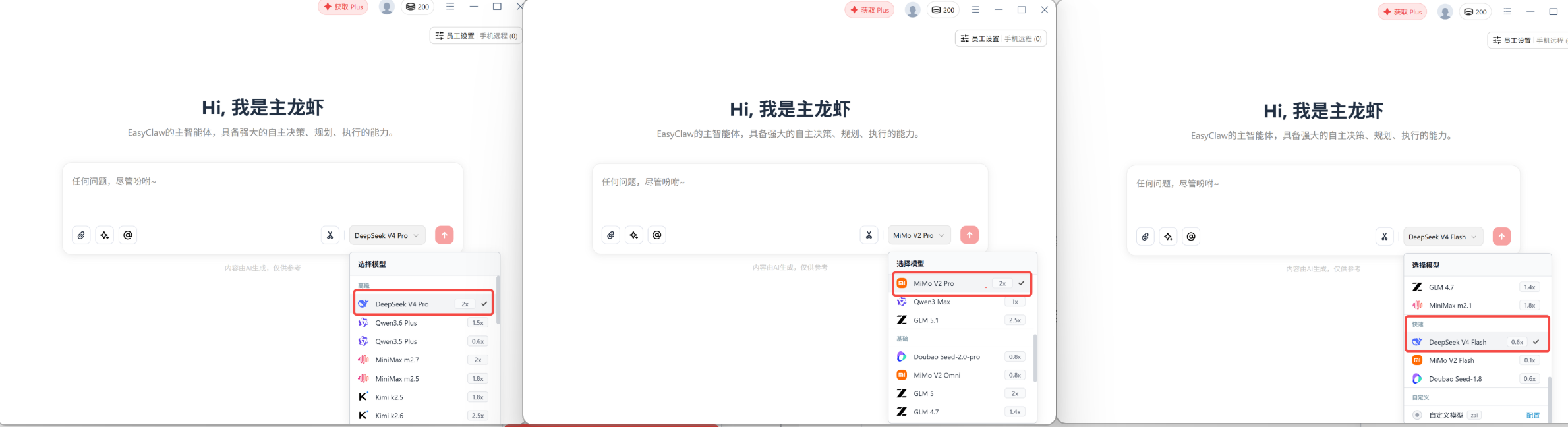1568x427 pixels.
Task: Choose MiniMax m2.5 in the model list
Action: 423,378
